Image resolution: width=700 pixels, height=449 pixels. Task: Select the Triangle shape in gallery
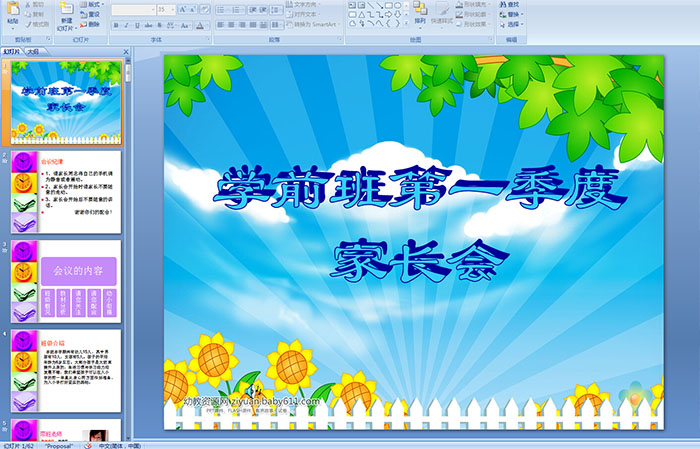tap(361, 15)
